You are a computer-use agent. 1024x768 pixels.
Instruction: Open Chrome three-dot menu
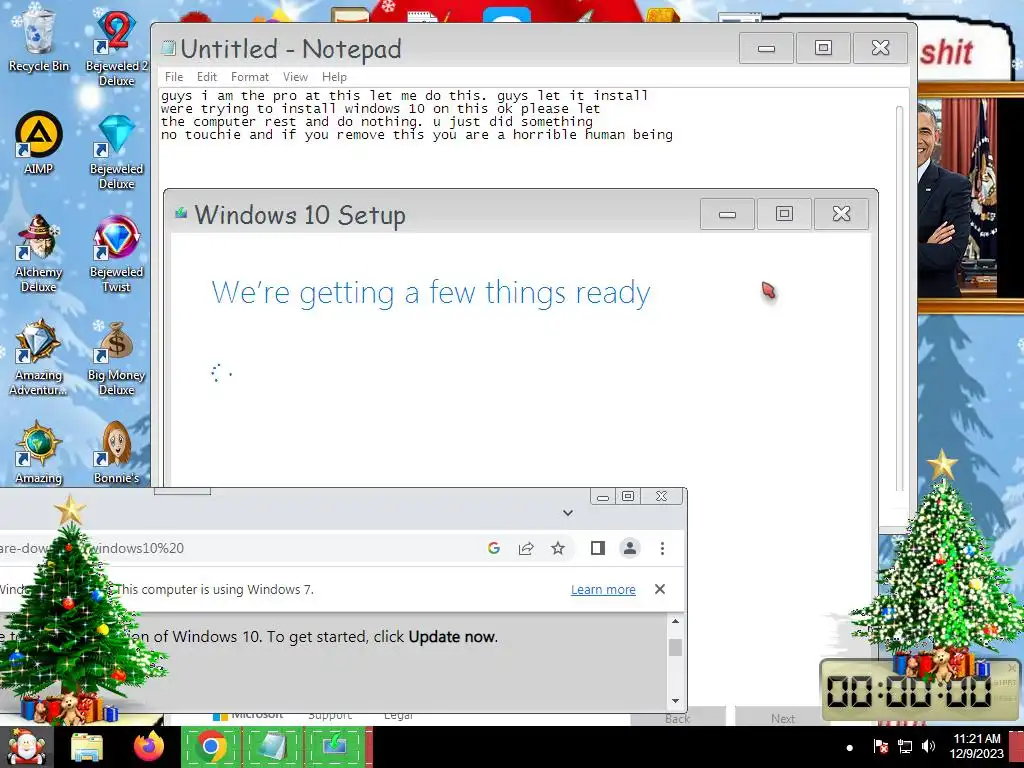[662, 548]
